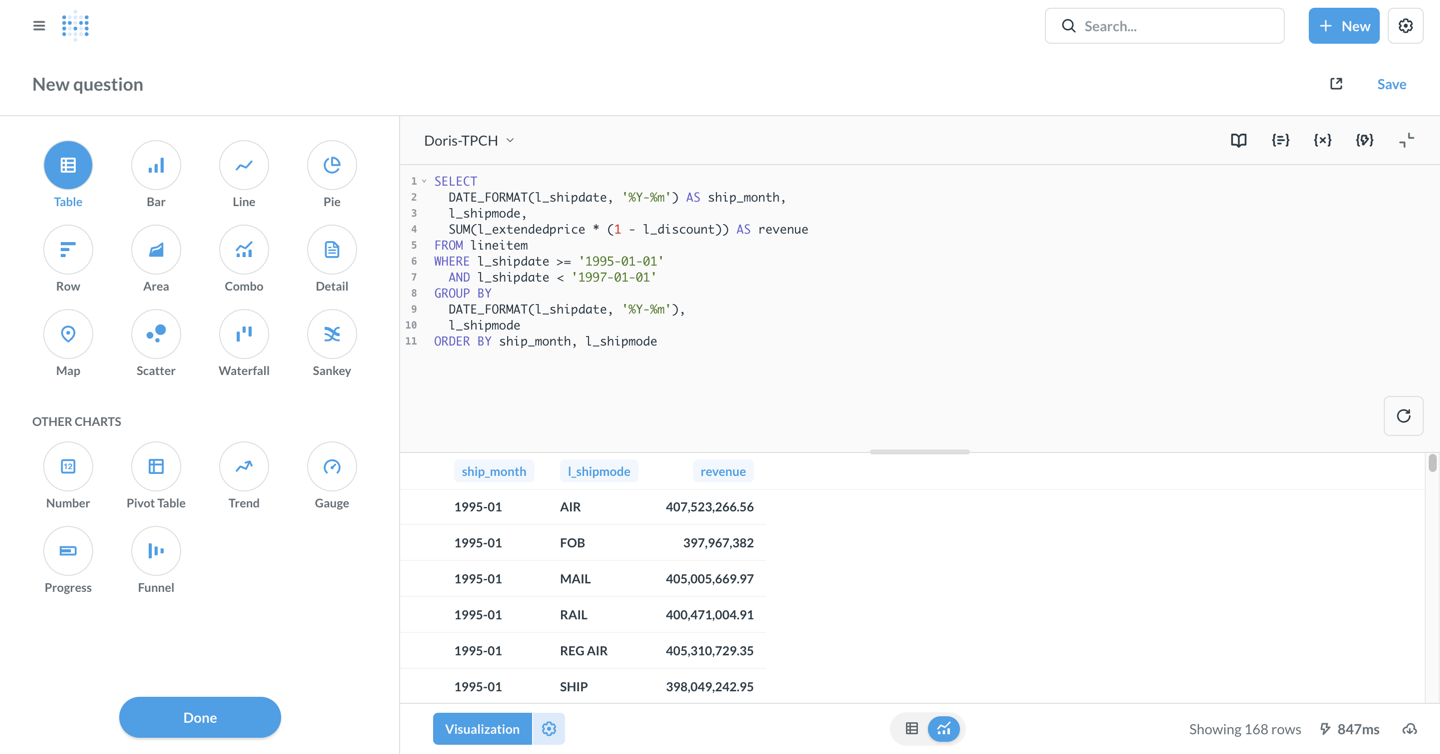Select the Bar chart visualization
1440x754 pixels.
[x=156, y=166]
